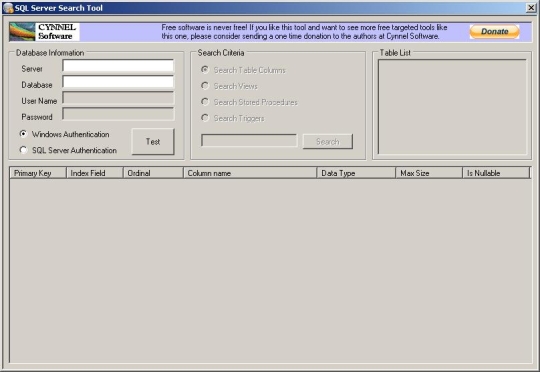The height and width of the screenshot is (372, 540).
Task: Close the SQL Server Search Tool window
Action: point(531,8)
